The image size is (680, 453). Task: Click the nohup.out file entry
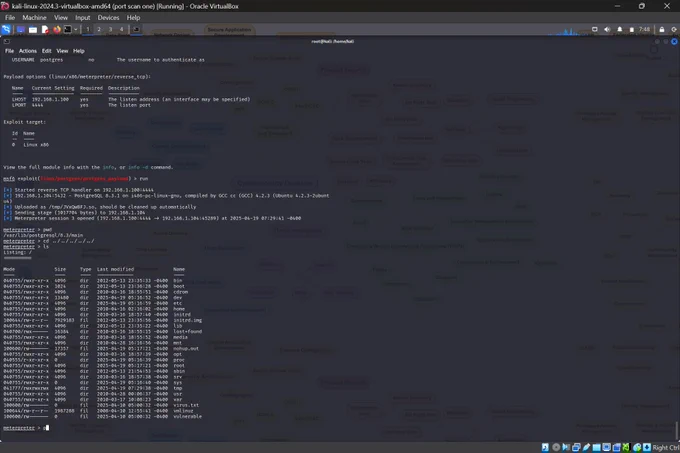[186, 349]
